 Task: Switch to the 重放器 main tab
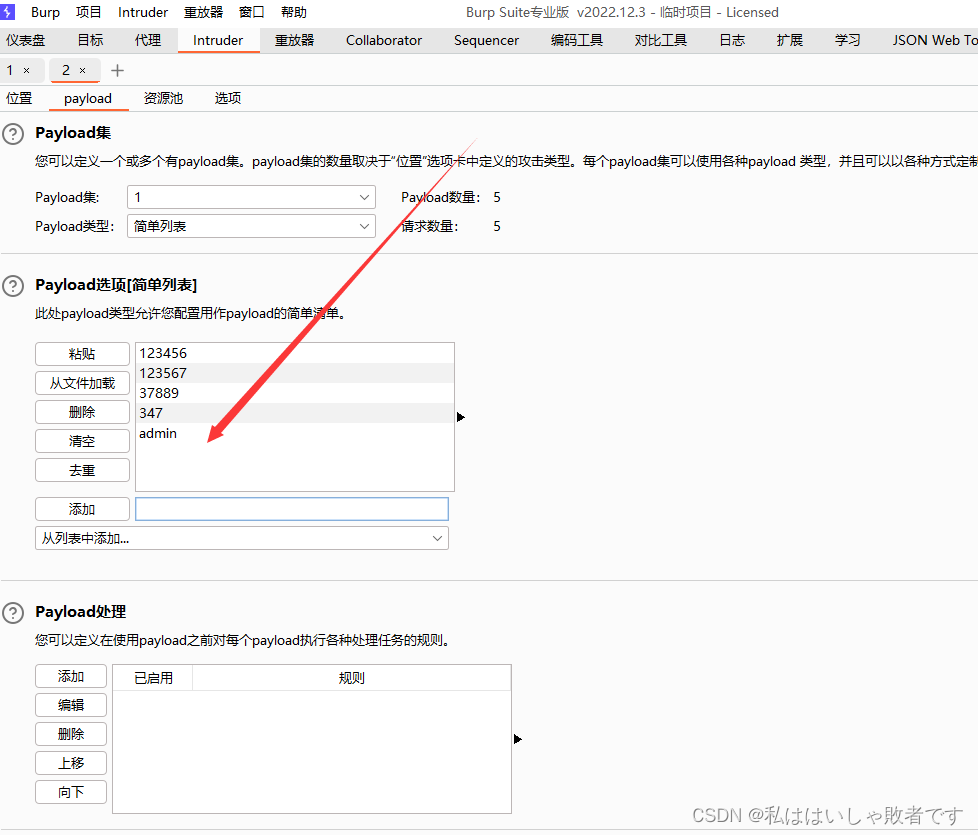[x=294, y=41]
